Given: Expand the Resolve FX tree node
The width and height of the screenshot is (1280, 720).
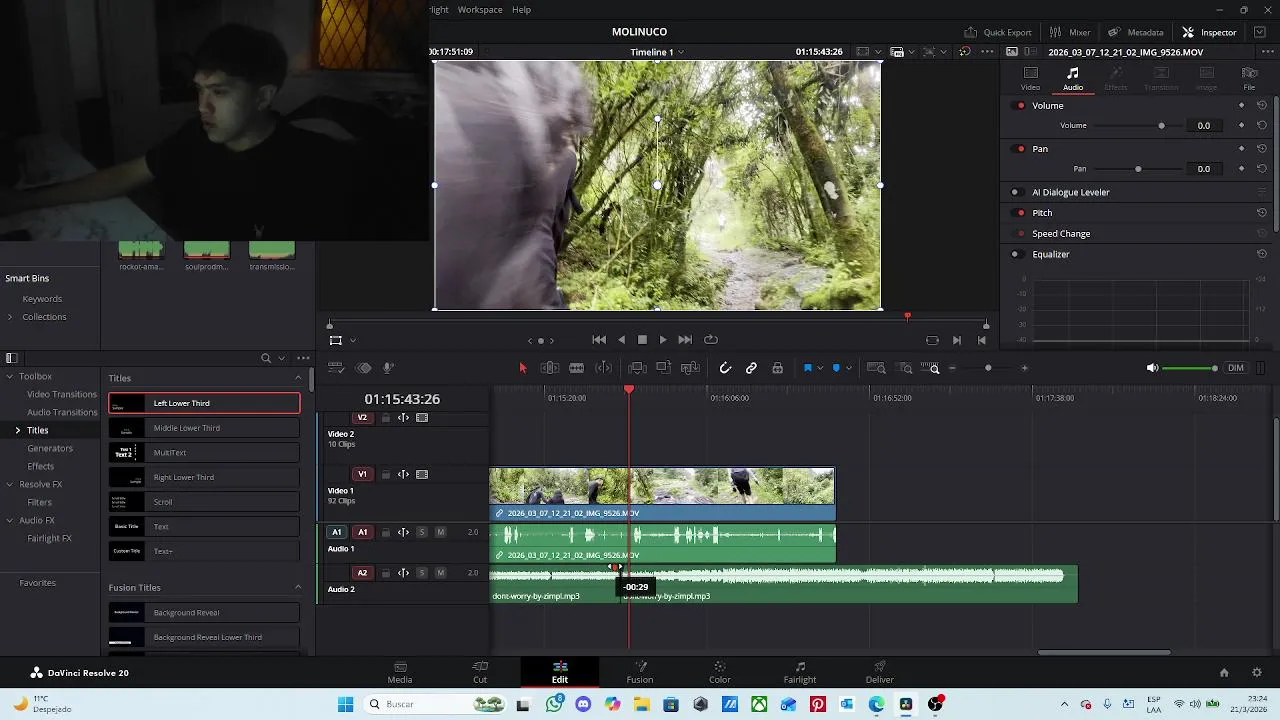Looking at the screenshot, I should click(9, 484).
